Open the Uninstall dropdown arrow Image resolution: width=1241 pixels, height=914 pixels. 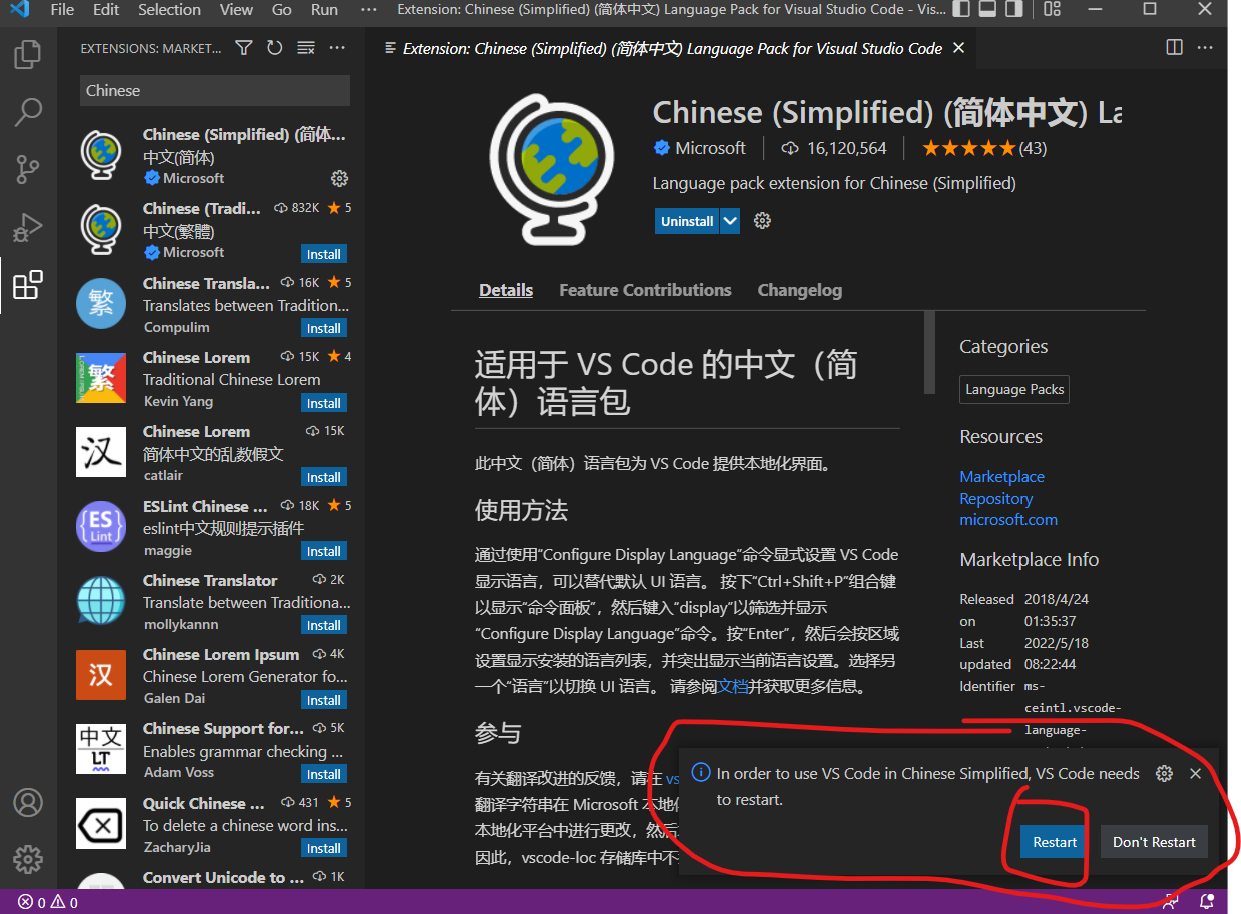click(x=730, y=221)
